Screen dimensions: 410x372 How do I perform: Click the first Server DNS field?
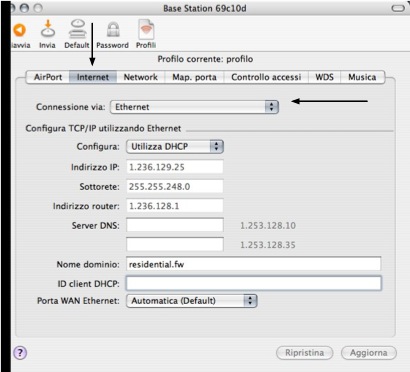(x=175, y=225)
